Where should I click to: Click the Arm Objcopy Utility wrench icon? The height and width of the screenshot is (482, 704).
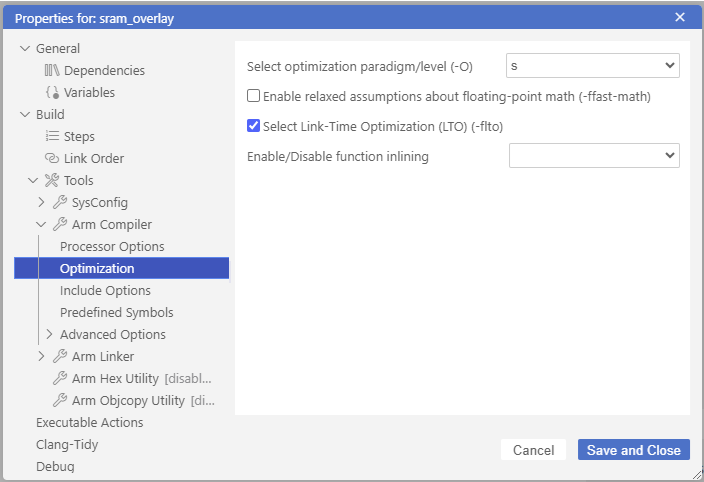[60, 400]
